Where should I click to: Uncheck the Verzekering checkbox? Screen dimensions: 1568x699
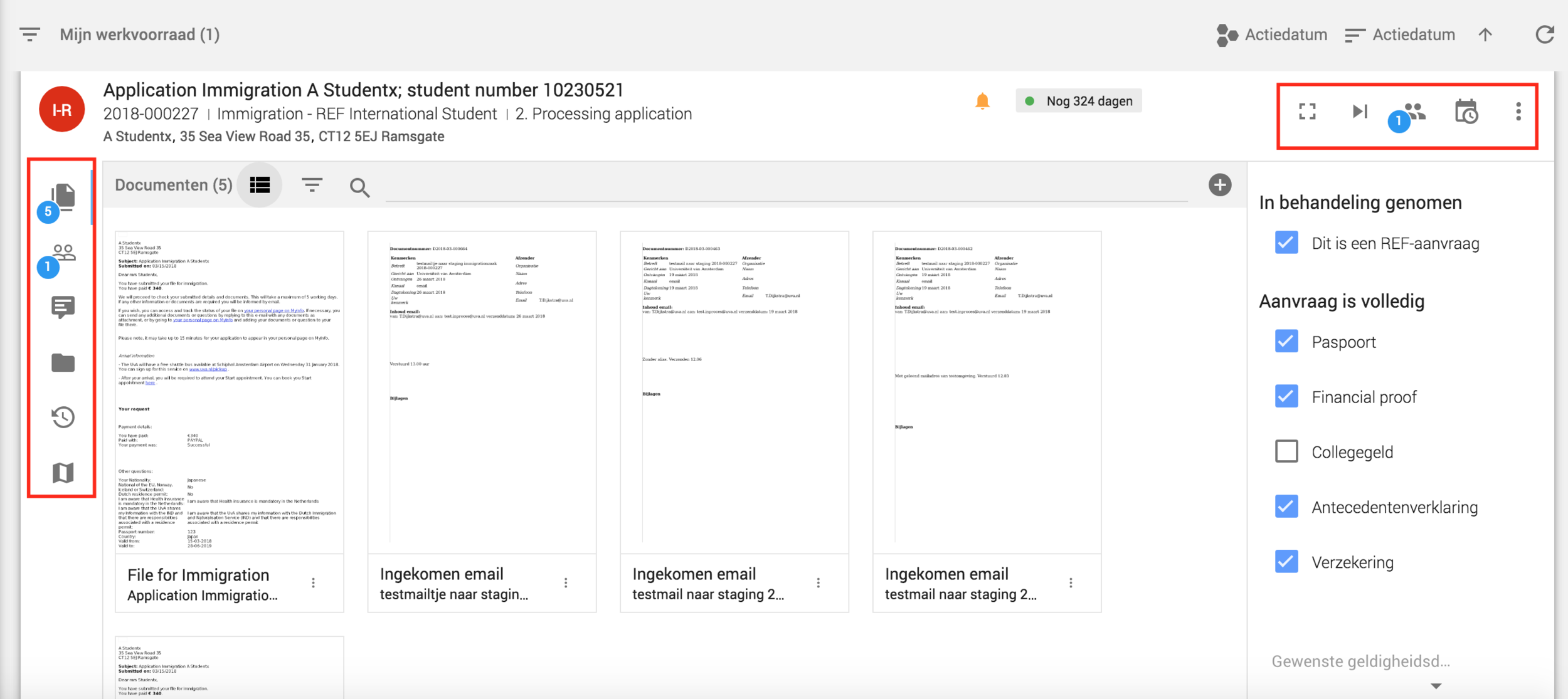pyautogui.click(x=1286, y=561)
